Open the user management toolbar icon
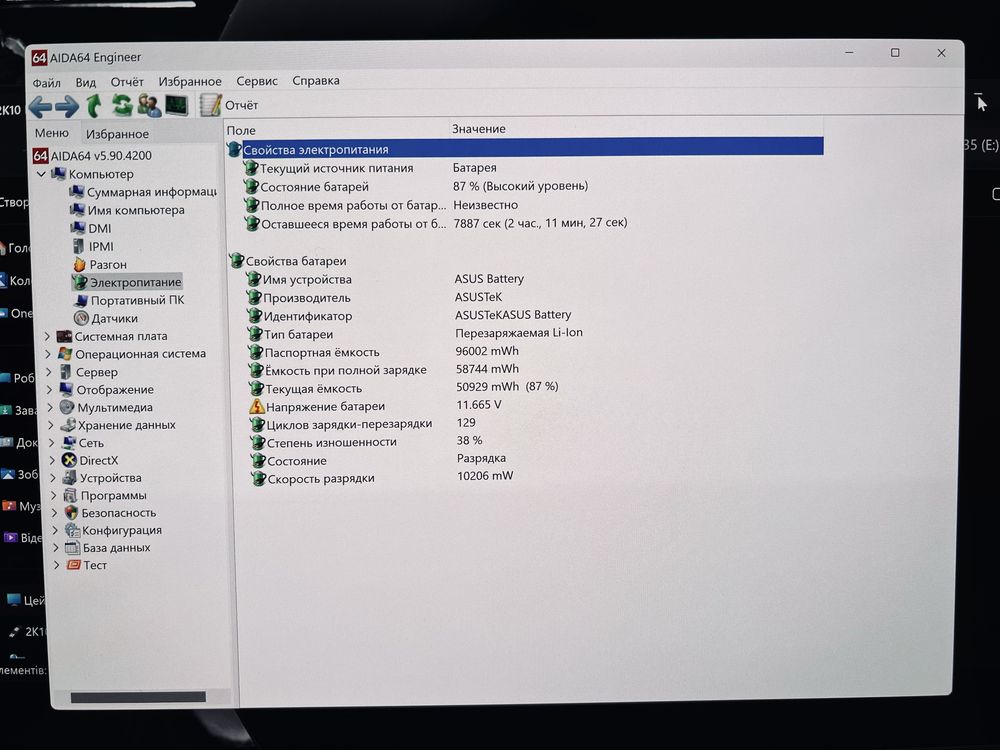 pyautogui.click(x=149, y=105)
